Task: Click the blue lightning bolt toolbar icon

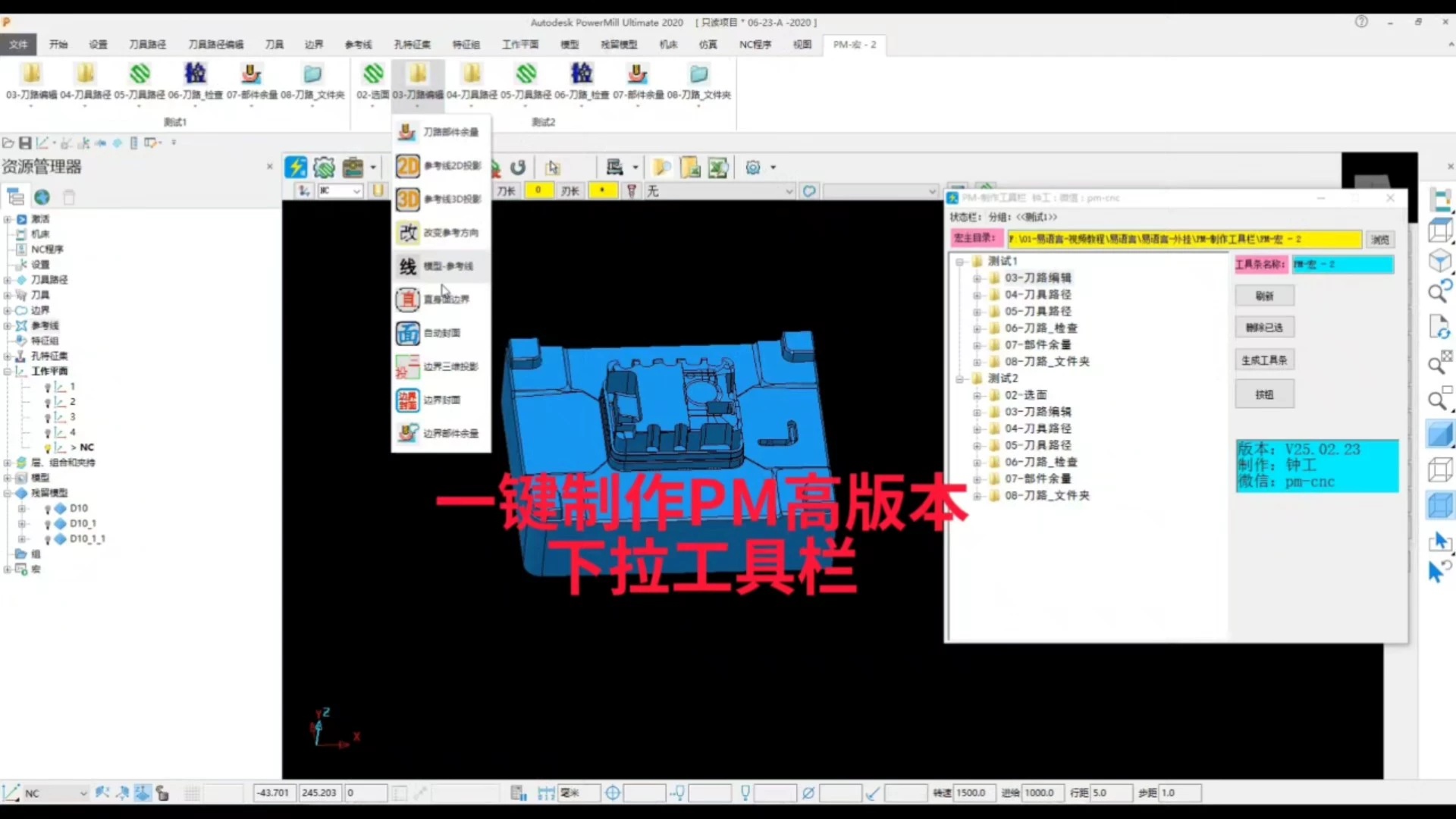Action: [296, 167]
